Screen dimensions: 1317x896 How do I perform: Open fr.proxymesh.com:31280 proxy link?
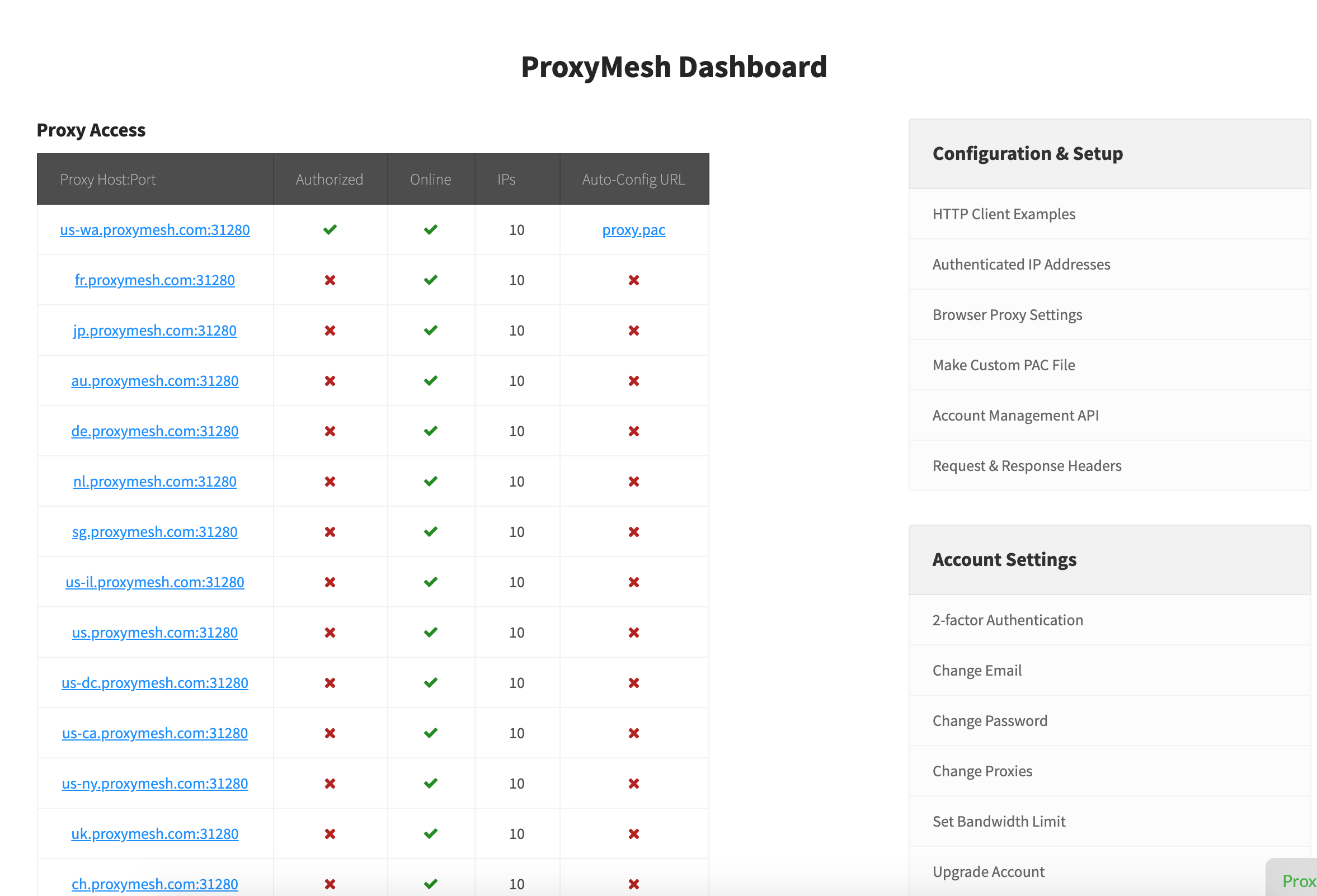[x=155, y=280]
